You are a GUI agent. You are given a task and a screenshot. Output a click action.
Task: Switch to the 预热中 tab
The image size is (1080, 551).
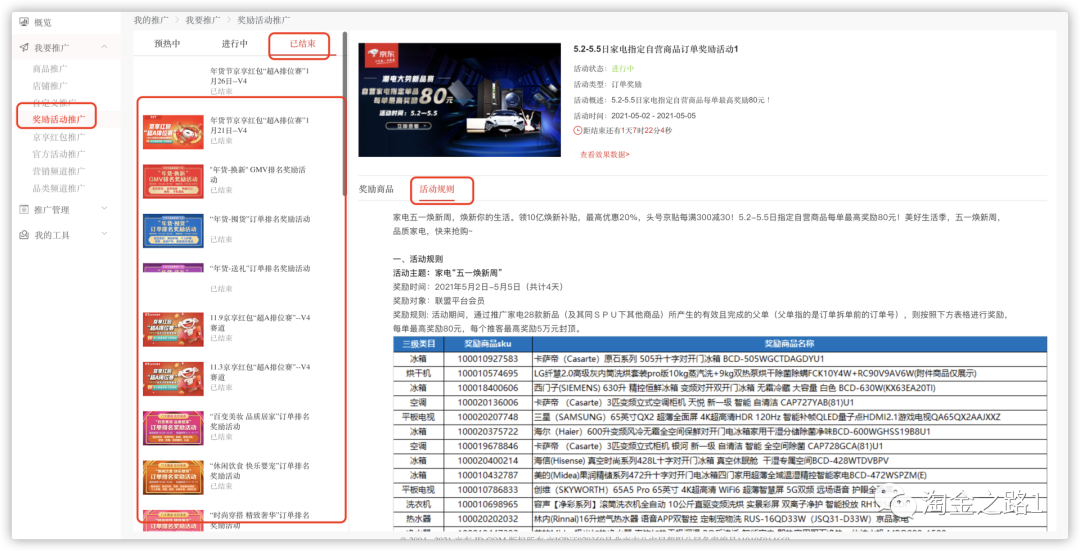167,43
